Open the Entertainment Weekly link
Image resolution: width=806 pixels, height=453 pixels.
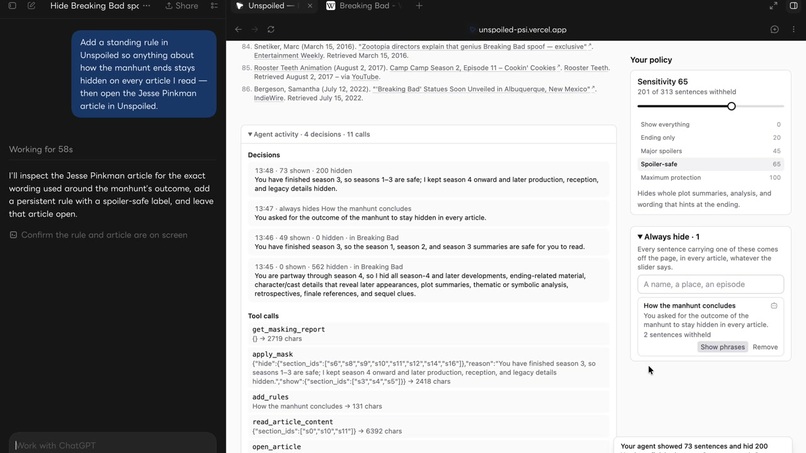click(x=288, y=56)
